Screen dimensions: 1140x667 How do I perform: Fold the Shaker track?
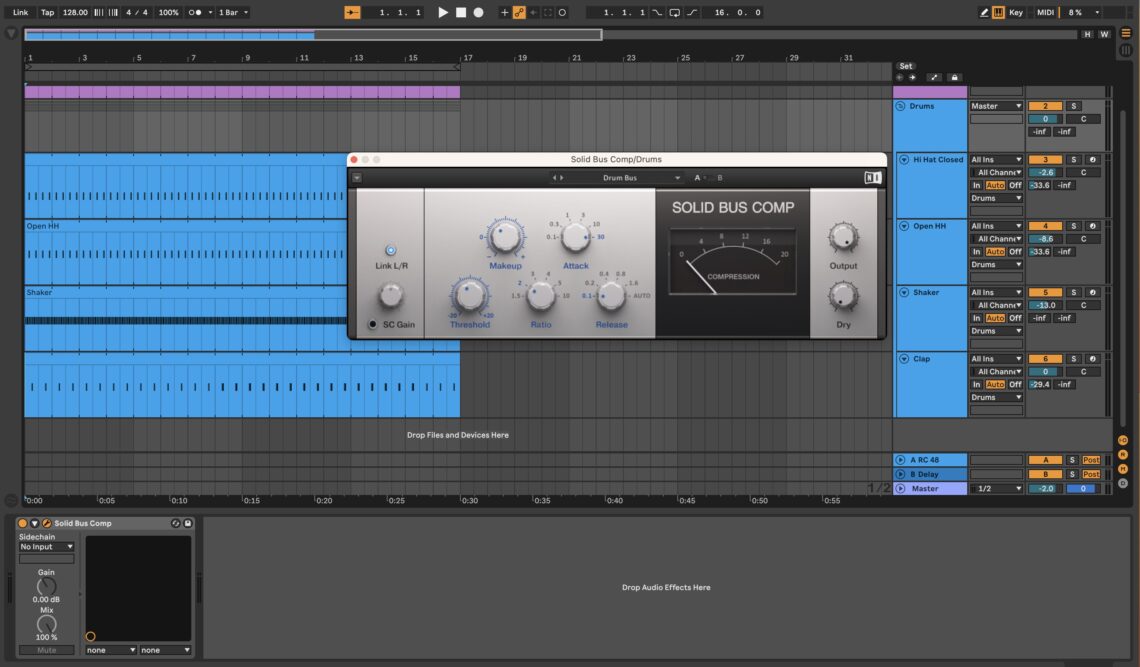coord(904,292)
